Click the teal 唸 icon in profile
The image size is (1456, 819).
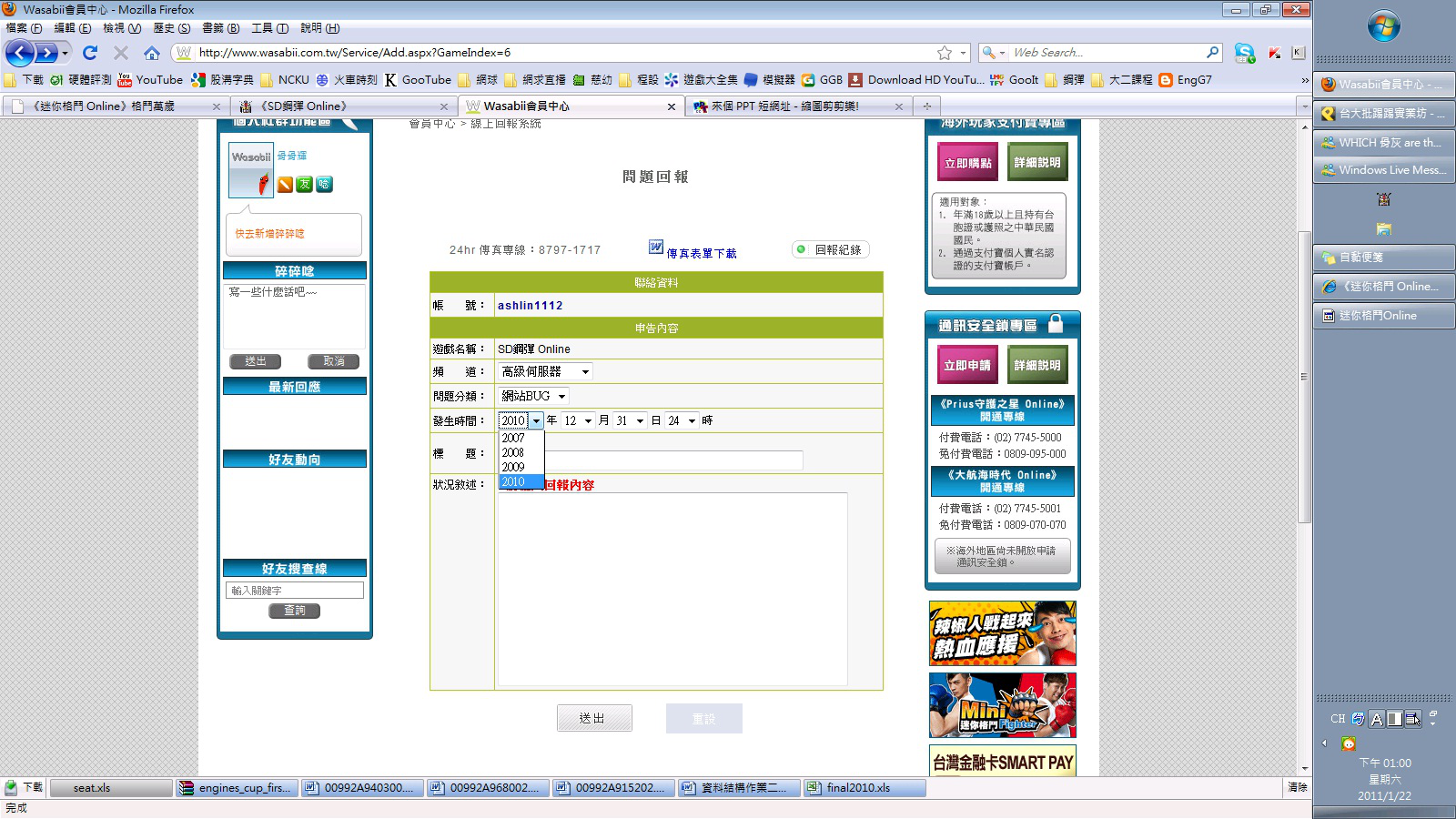(324, 185)
